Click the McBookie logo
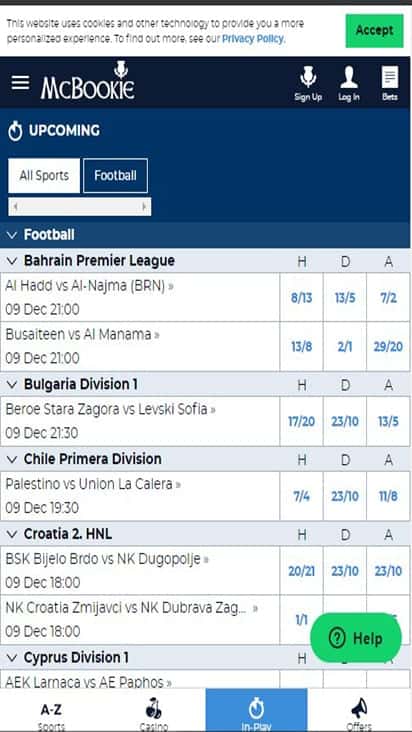412x732 pixels. [88, 81]
